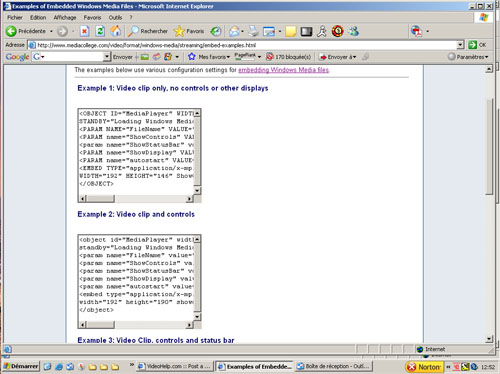Stop loading with the red X icon
This screenshot has height=374, width=500.
click(x=84, y=31)
